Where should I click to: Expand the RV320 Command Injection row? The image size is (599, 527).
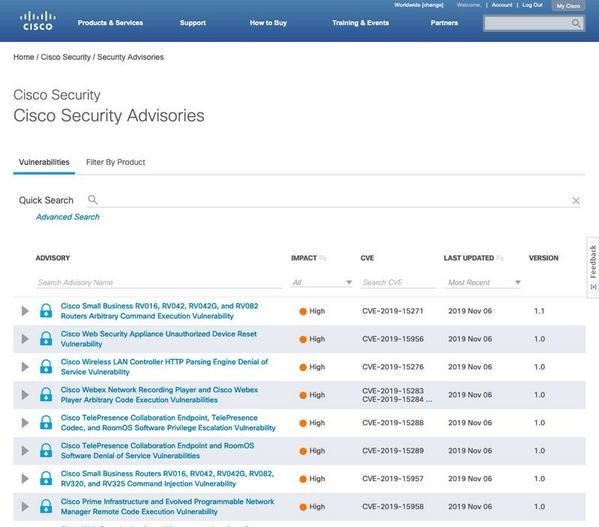[25, 478]
